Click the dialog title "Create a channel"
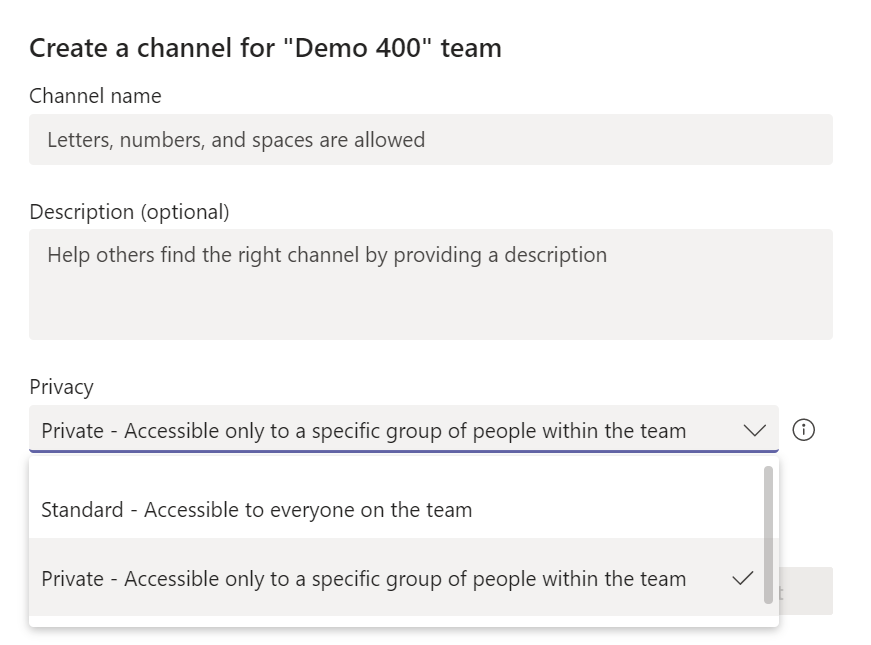 point(266,48)
